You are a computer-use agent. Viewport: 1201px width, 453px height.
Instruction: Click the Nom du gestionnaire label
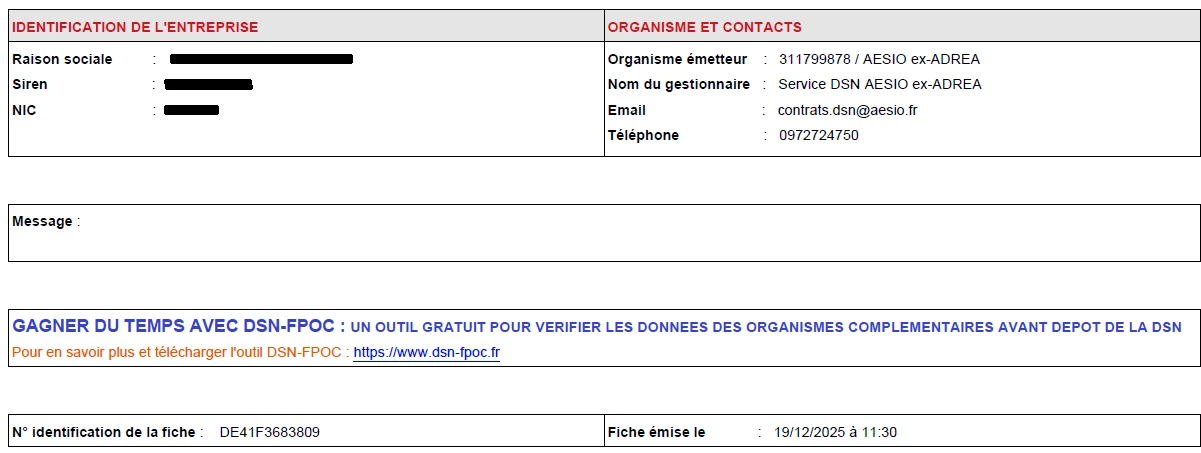(x=679, y=84)
